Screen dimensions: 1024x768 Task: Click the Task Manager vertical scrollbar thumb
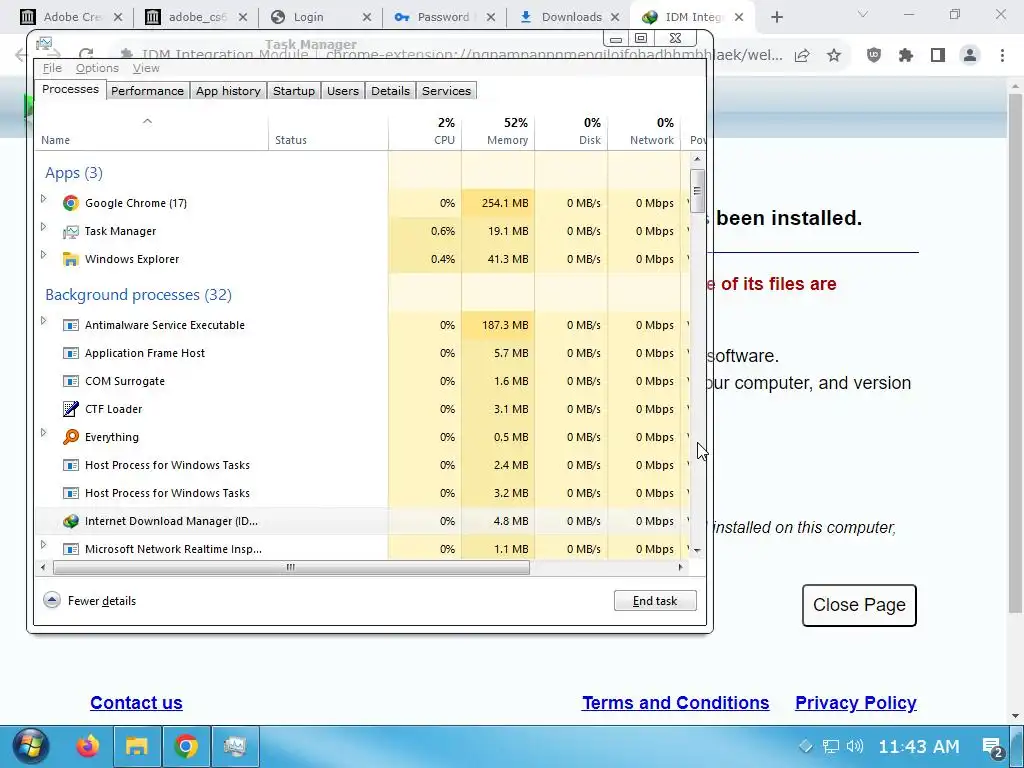697,191
